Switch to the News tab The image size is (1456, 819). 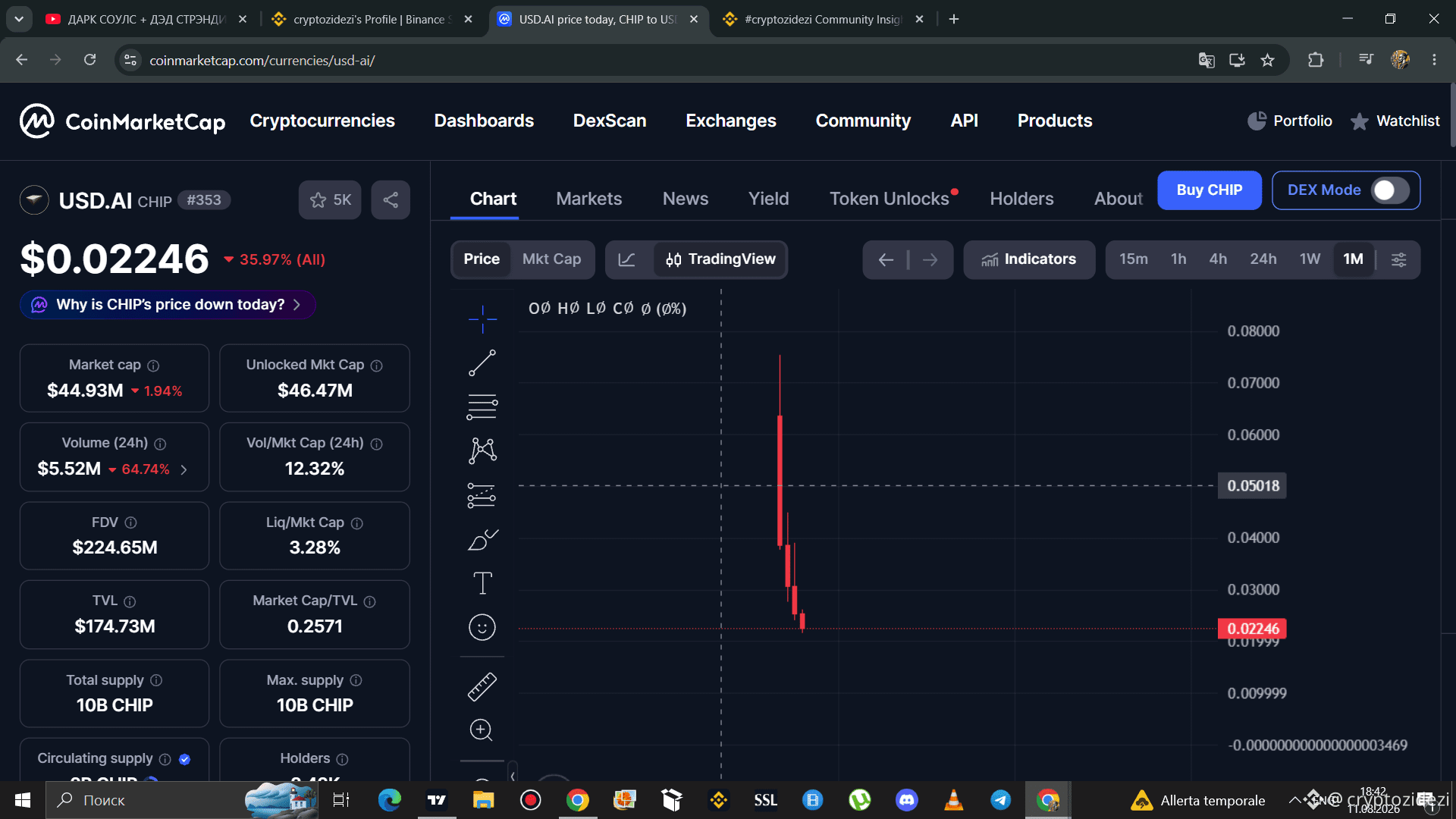pyautogui.click(x=686, y=199)
